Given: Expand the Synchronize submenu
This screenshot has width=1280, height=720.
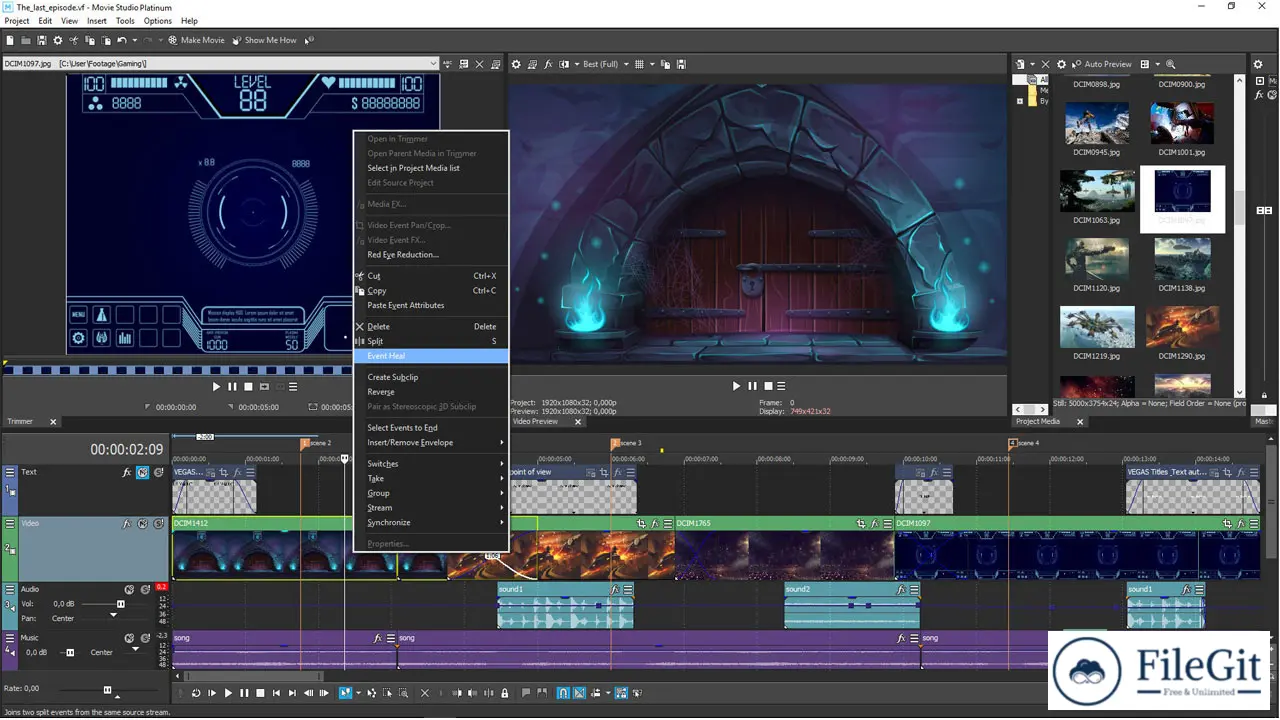Looking at the screenshot, I should pyautogui.click(x=431, y=522).
